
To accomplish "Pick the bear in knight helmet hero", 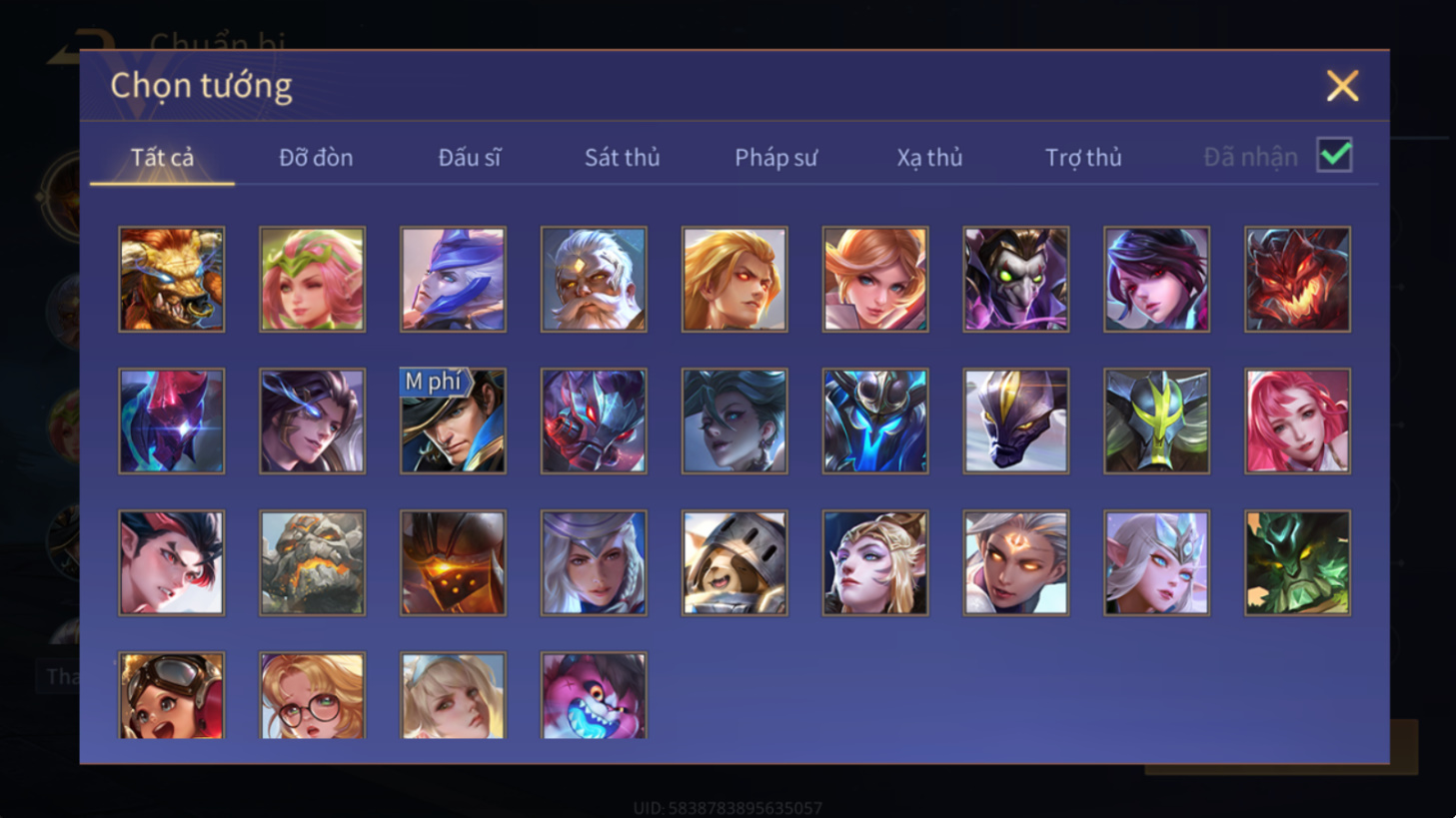I will (x=734, y=562).
